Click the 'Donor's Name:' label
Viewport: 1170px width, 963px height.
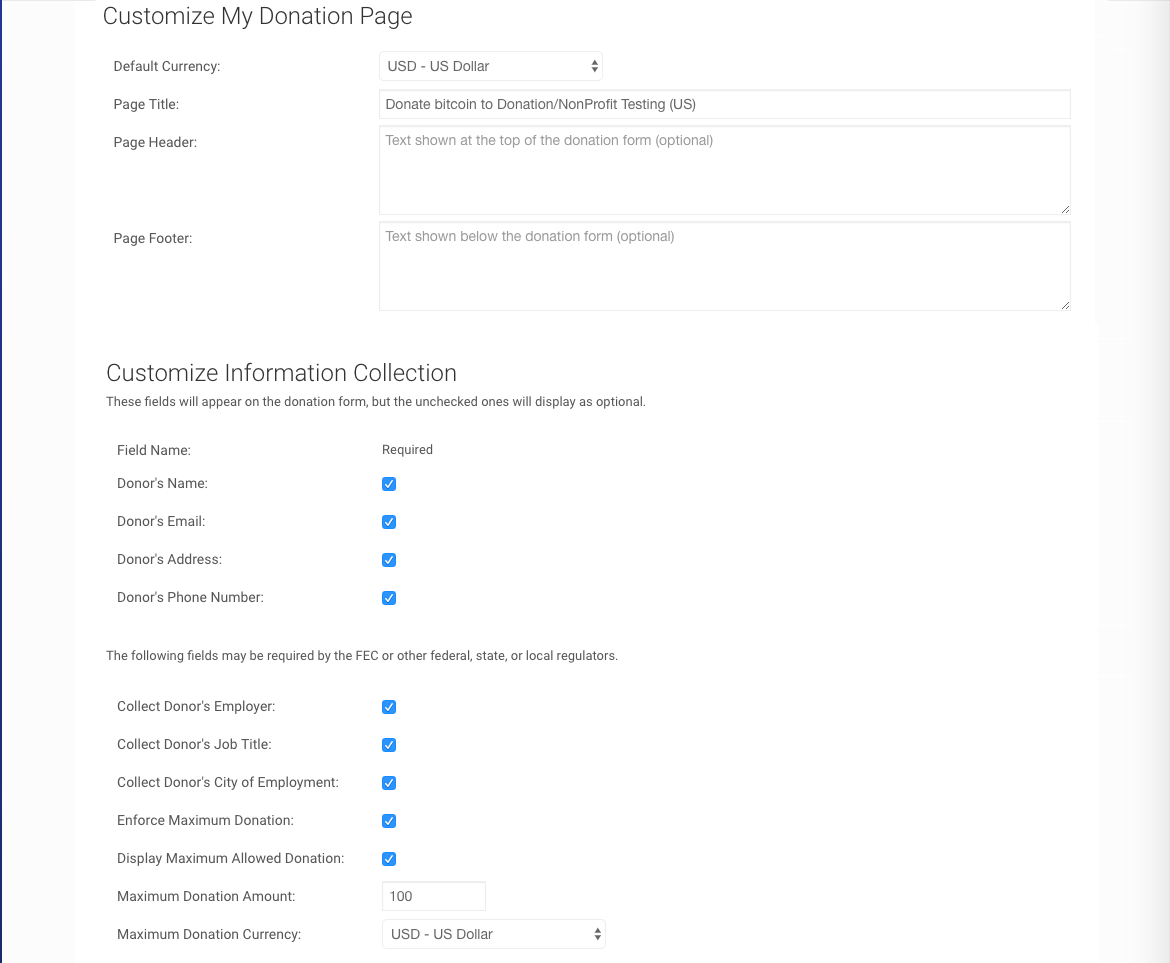click(x=163, y=483)
